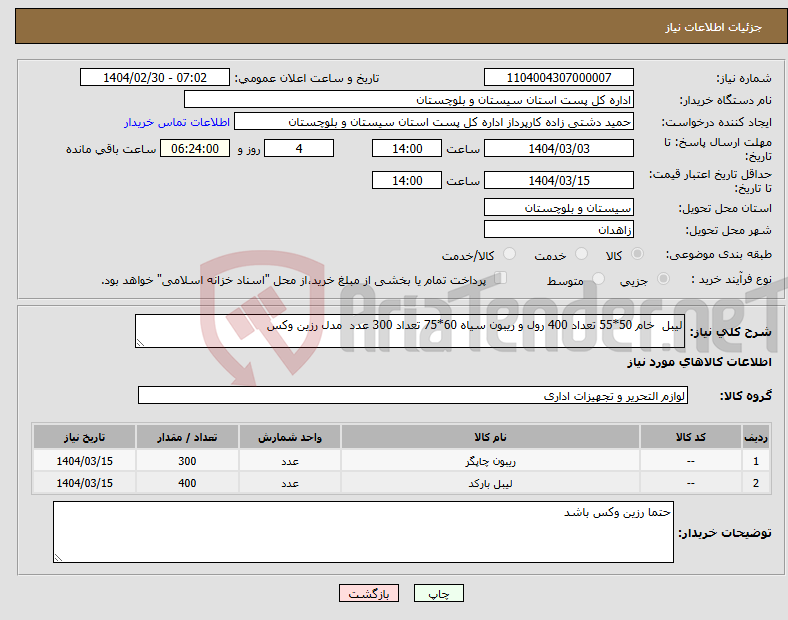
Task: Click the date cell in ریبون چاپگر row
Action: [x=84, y=461]
